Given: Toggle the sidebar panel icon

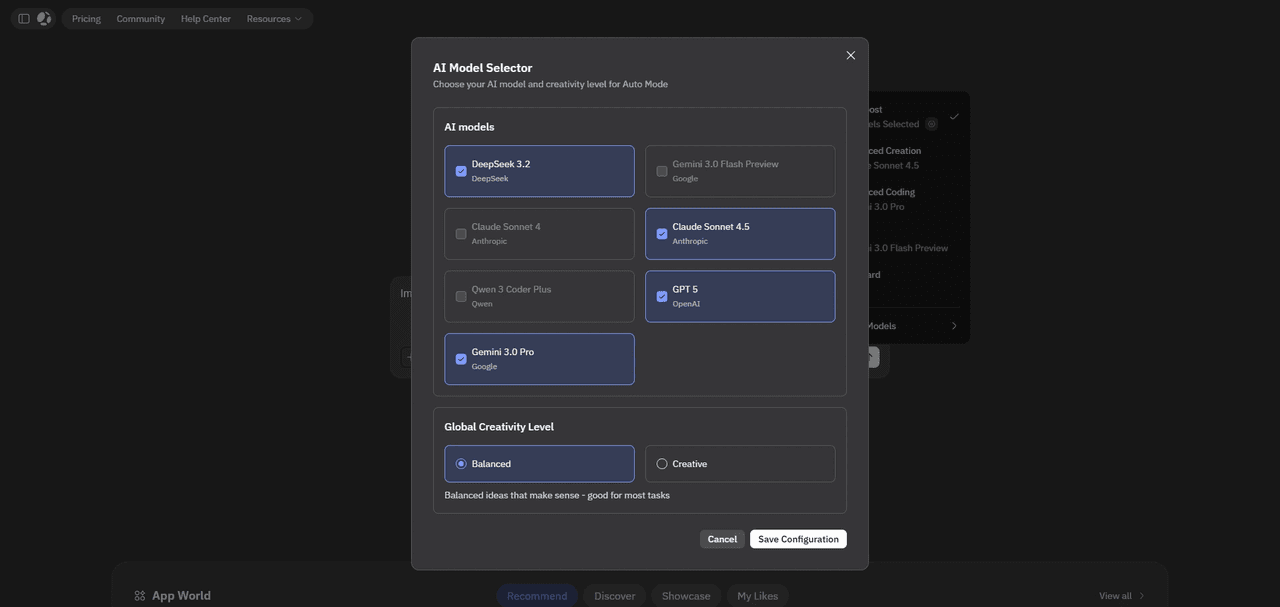Looking at the screenshot, I should pos(24,19).
